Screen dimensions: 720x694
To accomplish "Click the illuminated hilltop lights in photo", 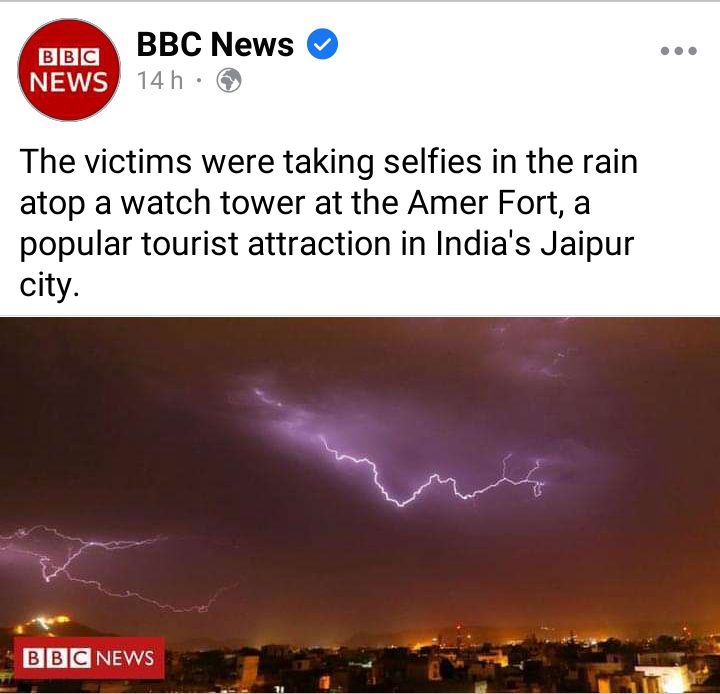I will coord(44,624).
